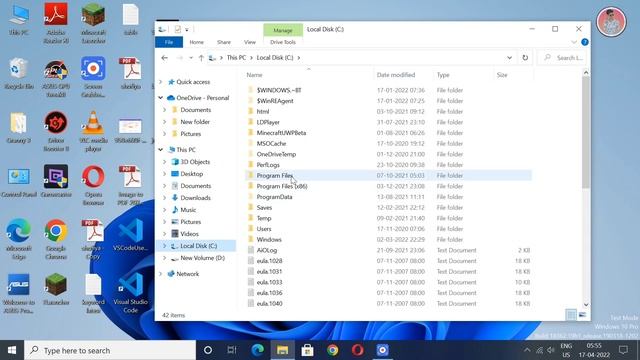Launch Microsoft Edge desktop shortcut

tap(18, 239)
